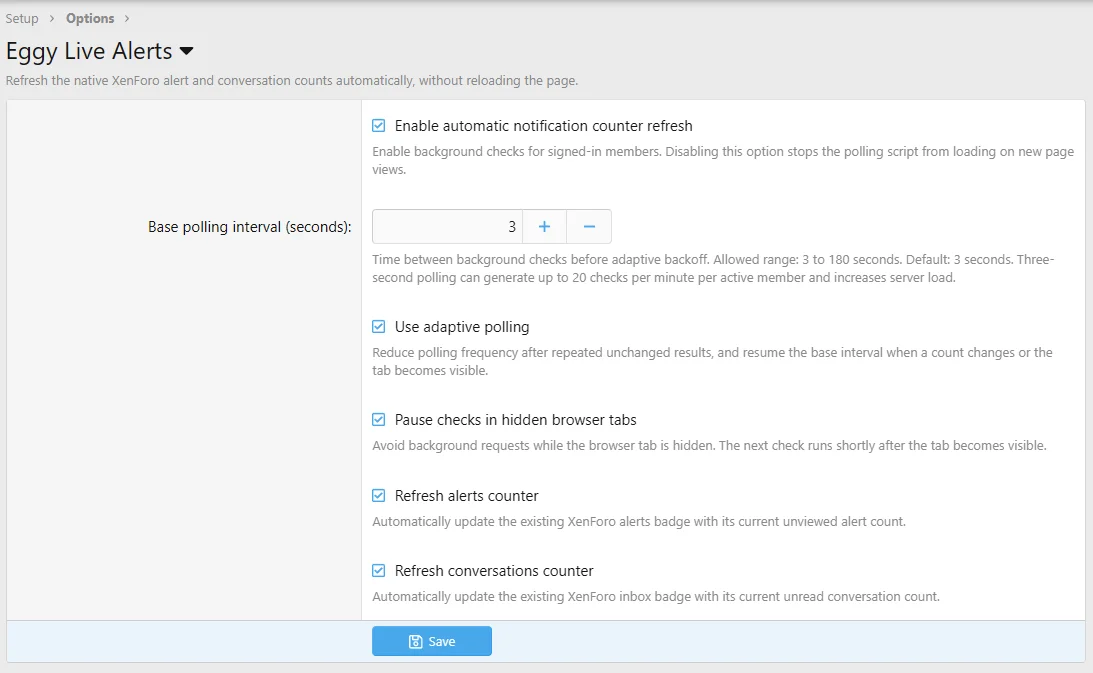The width and height of the screenshot is (1093, 673).
Task: Click the Save button
Action: pyautogui.click(x=432, y=641)
